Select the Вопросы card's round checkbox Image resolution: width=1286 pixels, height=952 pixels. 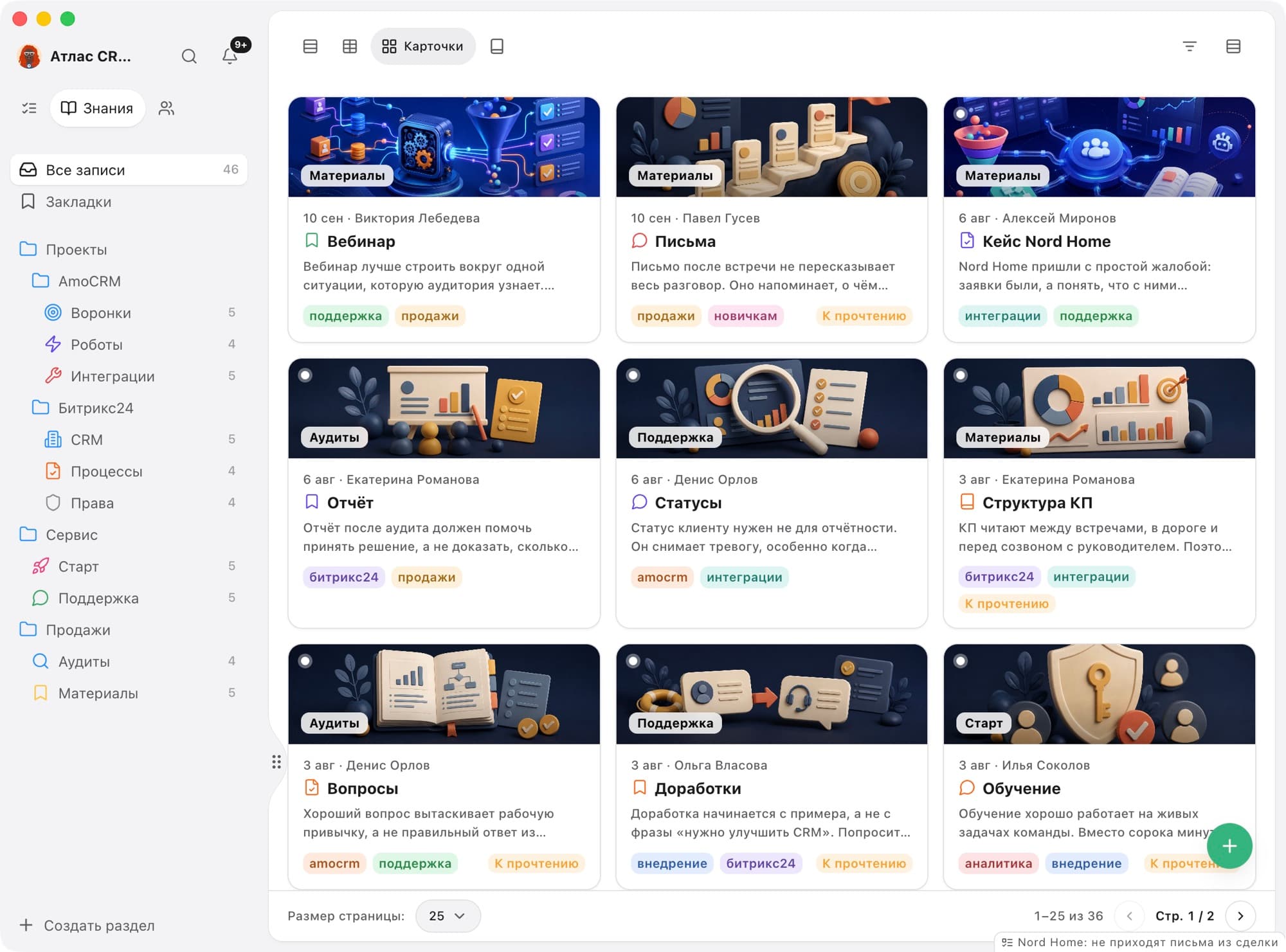(x=305, y=661)
